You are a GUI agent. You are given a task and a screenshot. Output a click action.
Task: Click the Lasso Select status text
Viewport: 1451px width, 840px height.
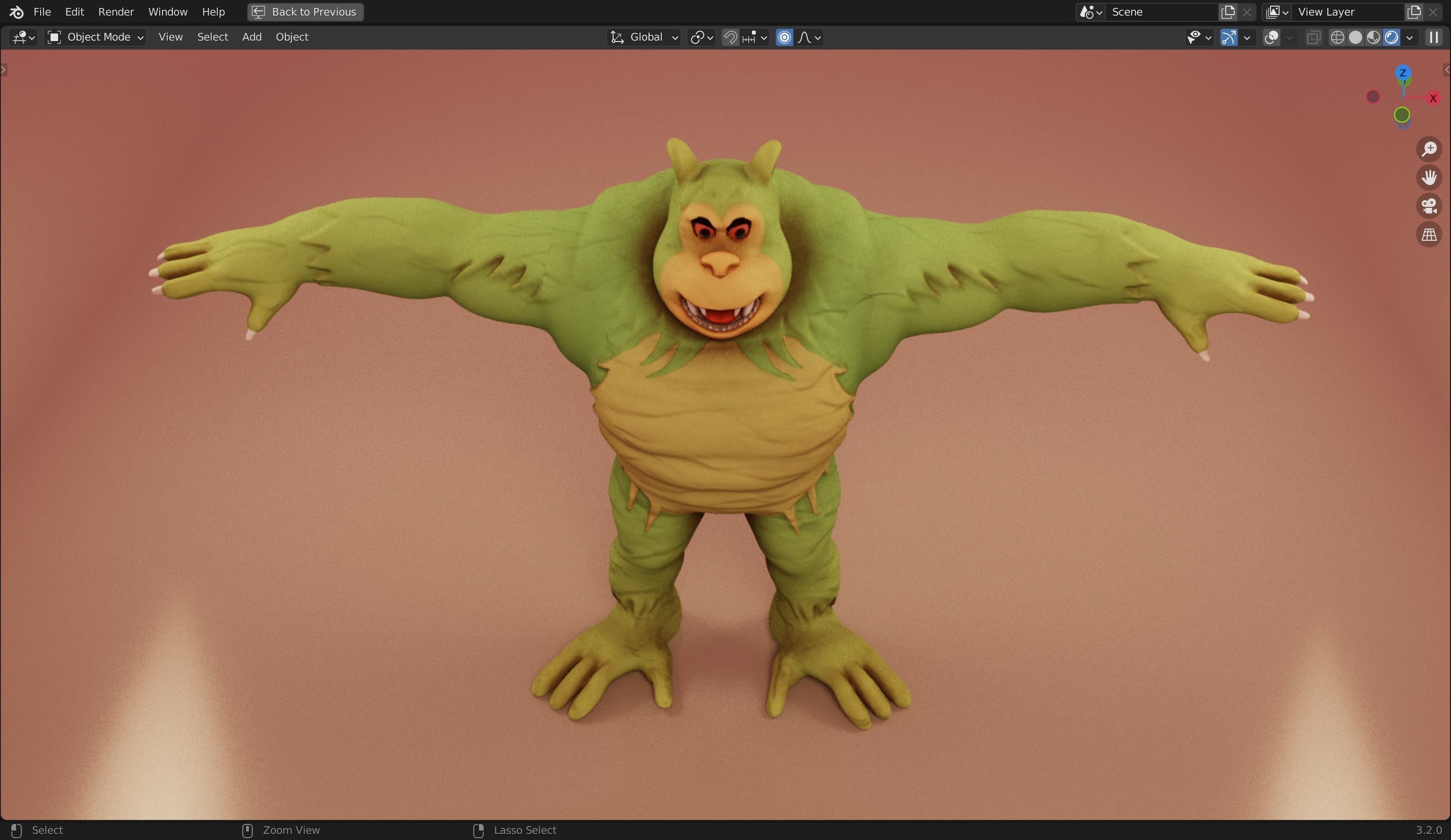point(525,830)
